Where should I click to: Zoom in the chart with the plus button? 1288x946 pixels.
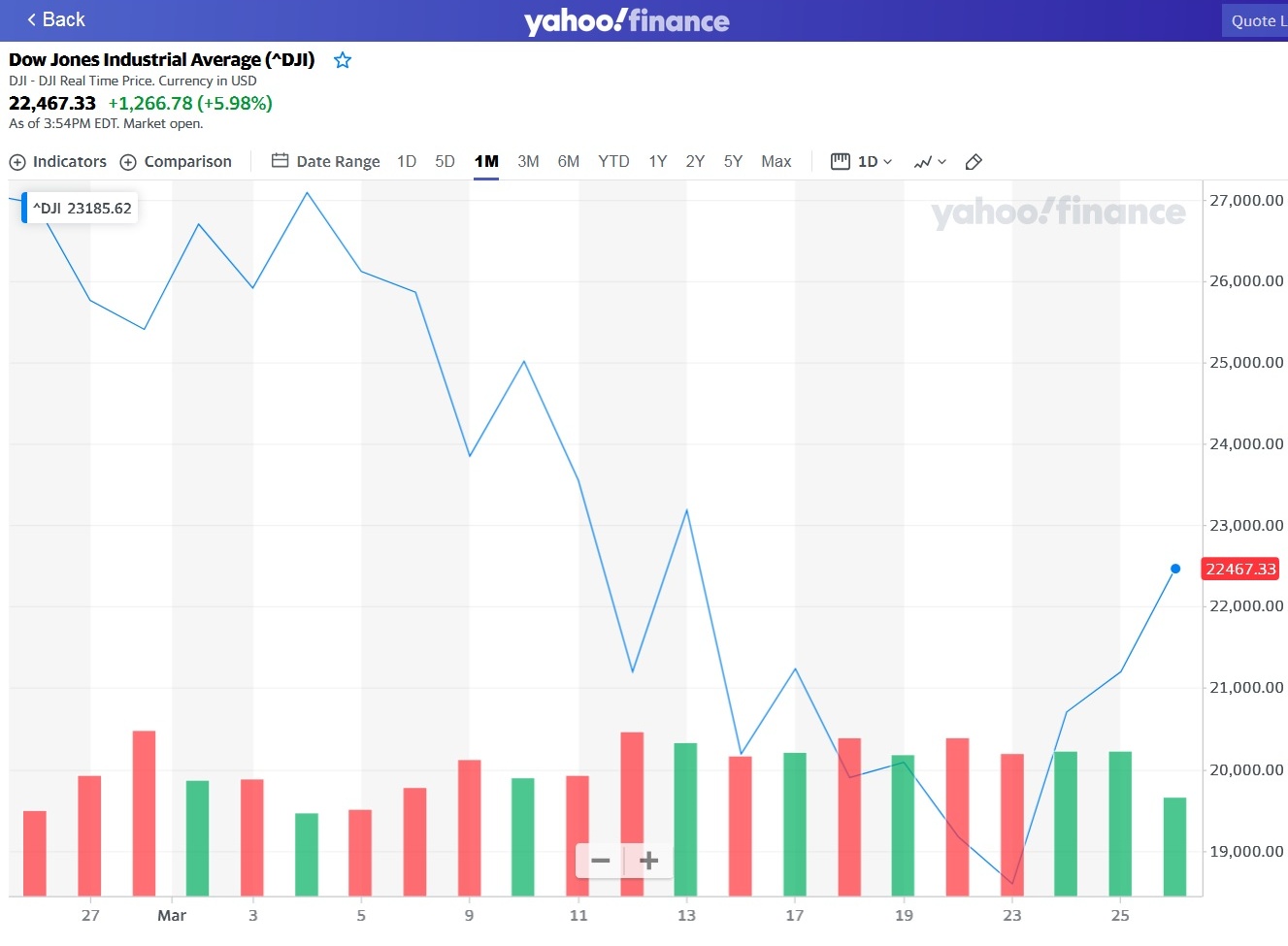(x=648, y=861)
